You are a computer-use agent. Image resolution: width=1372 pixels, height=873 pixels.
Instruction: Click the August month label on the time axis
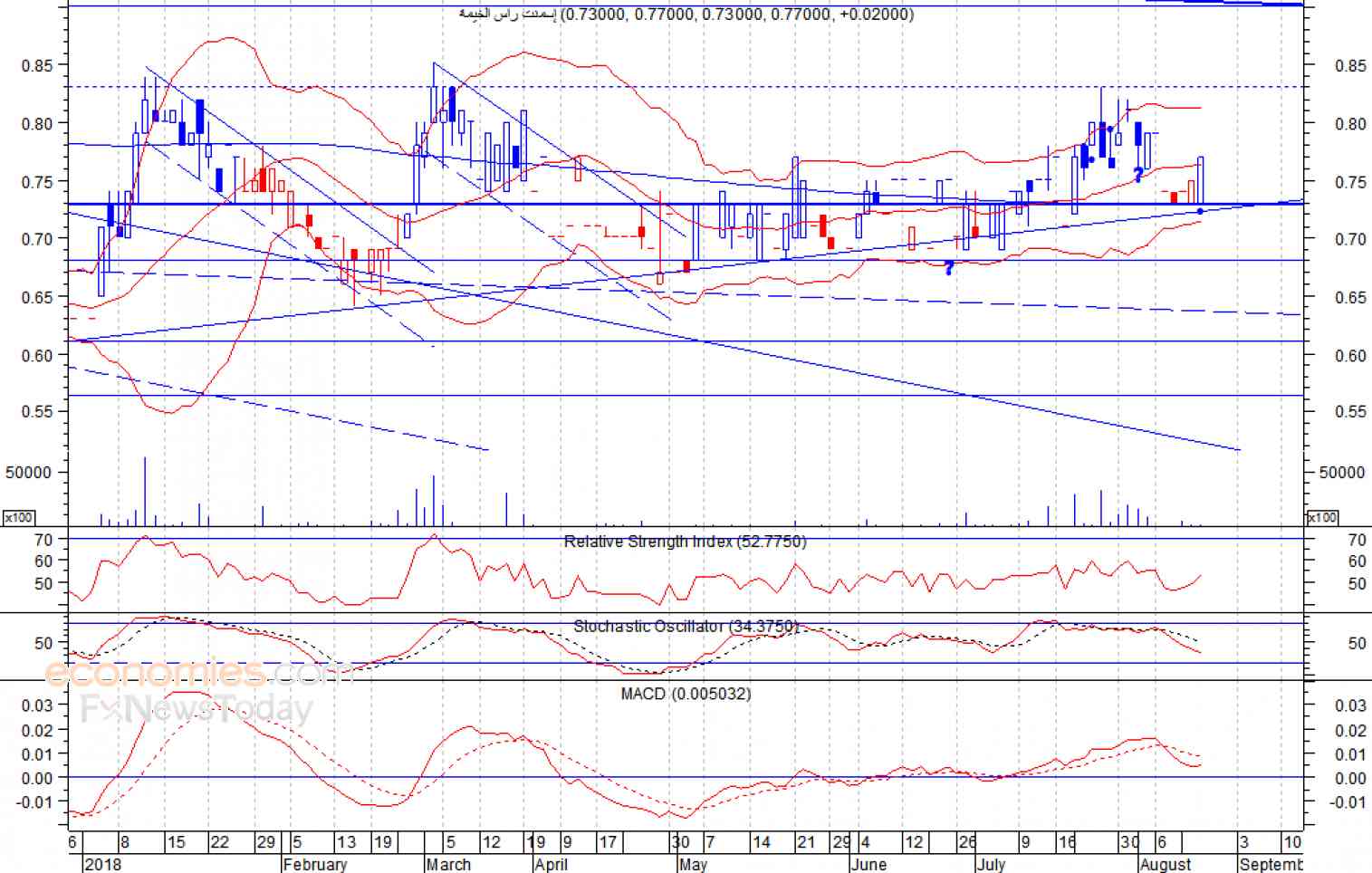(x=1166, y=864)
